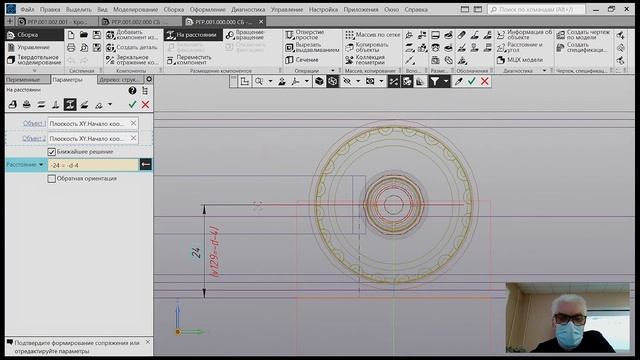Click the eyedropper icon in the view toolbar
Image resolution: width=640 pixels, height=360 pixels.
click(459, 82)
